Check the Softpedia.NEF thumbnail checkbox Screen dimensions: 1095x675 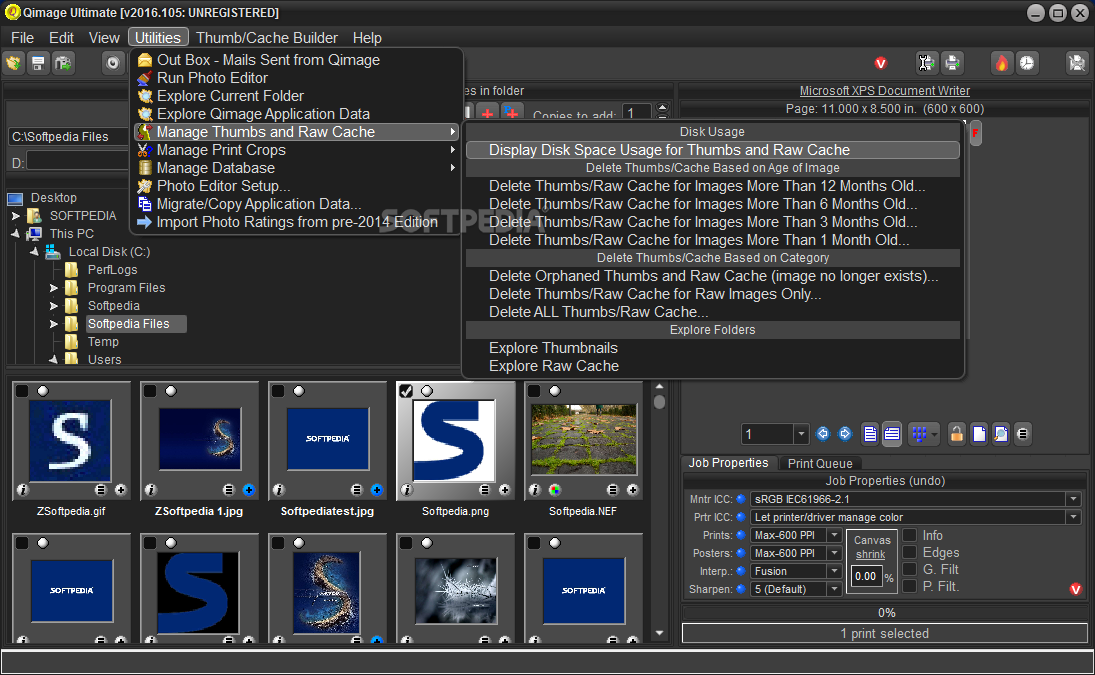pos(534,391)
